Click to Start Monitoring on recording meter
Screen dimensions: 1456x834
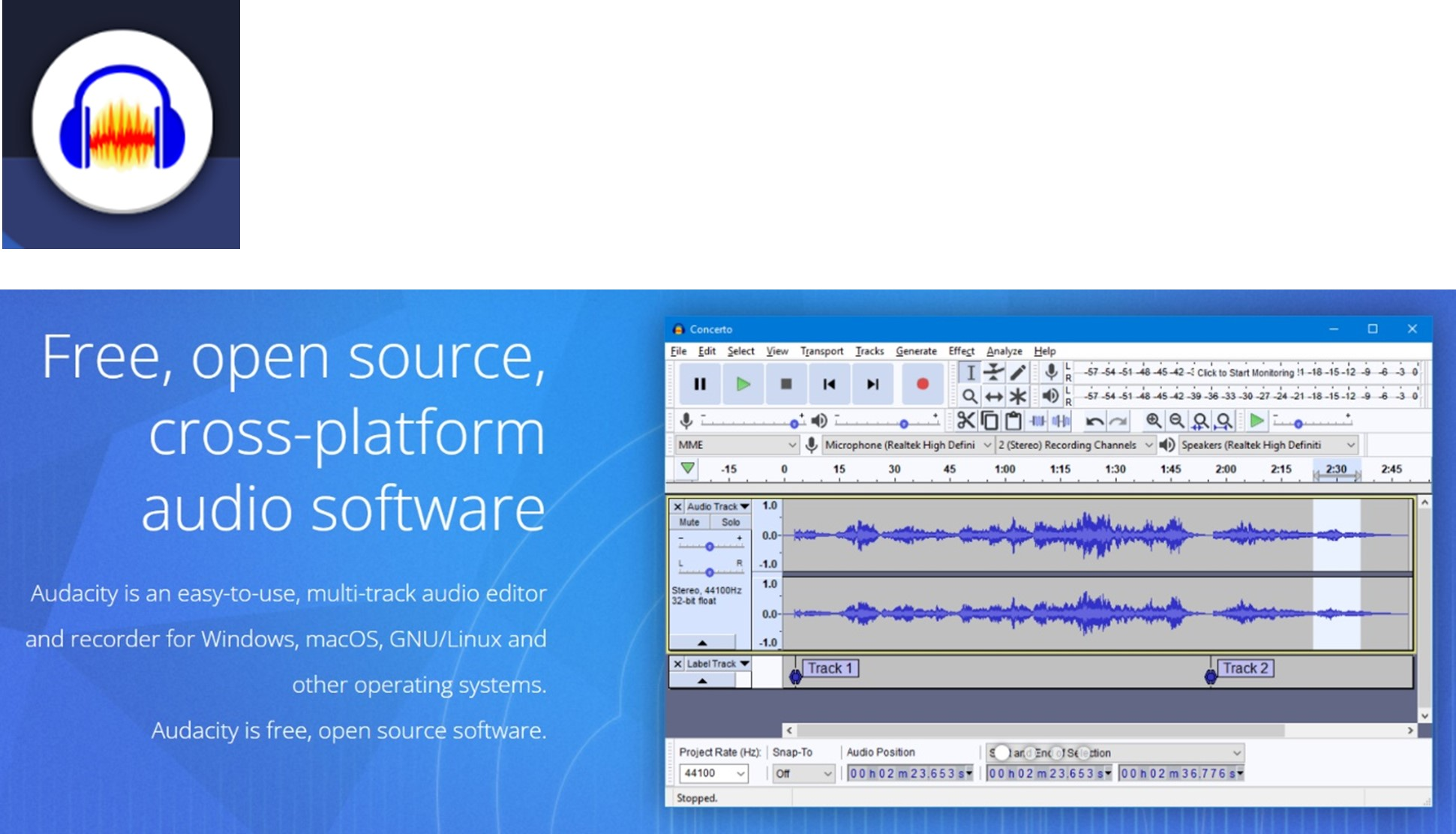(1245, 372)
